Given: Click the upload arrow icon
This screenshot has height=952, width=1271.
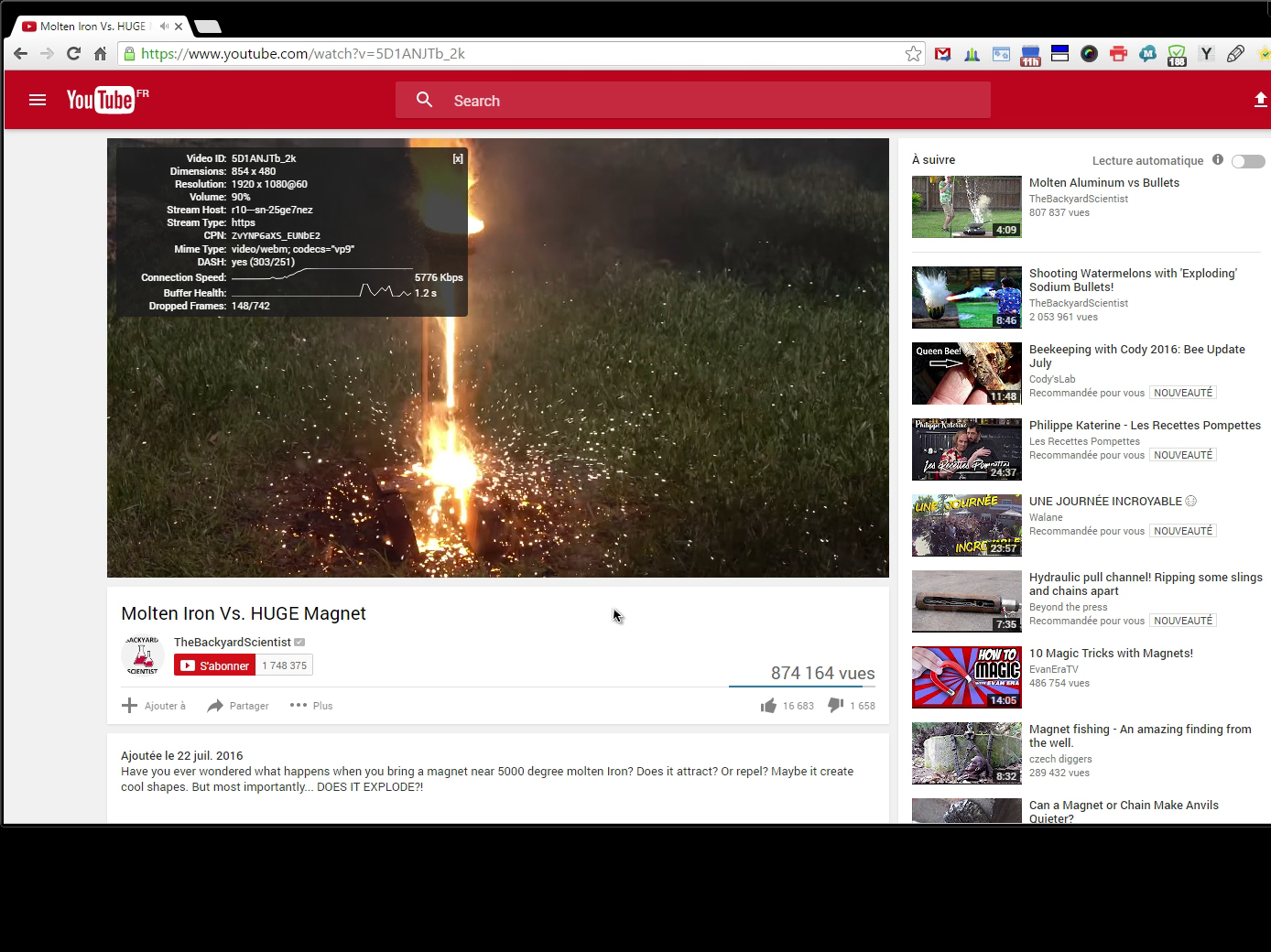Looking at the screenshot, I should [x=1260, y=100].
